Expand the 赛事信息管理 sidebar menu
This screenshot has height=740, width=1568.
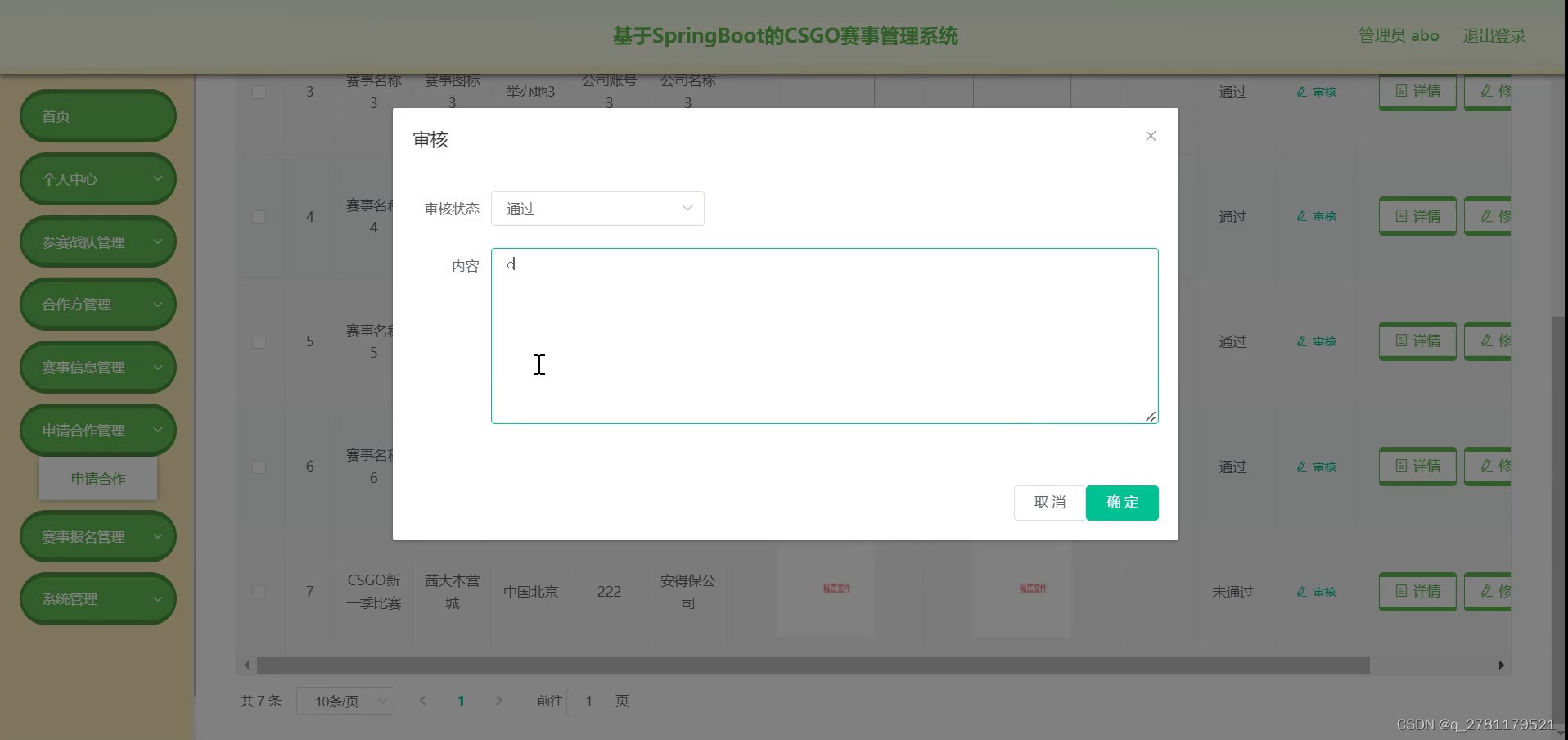98,367
